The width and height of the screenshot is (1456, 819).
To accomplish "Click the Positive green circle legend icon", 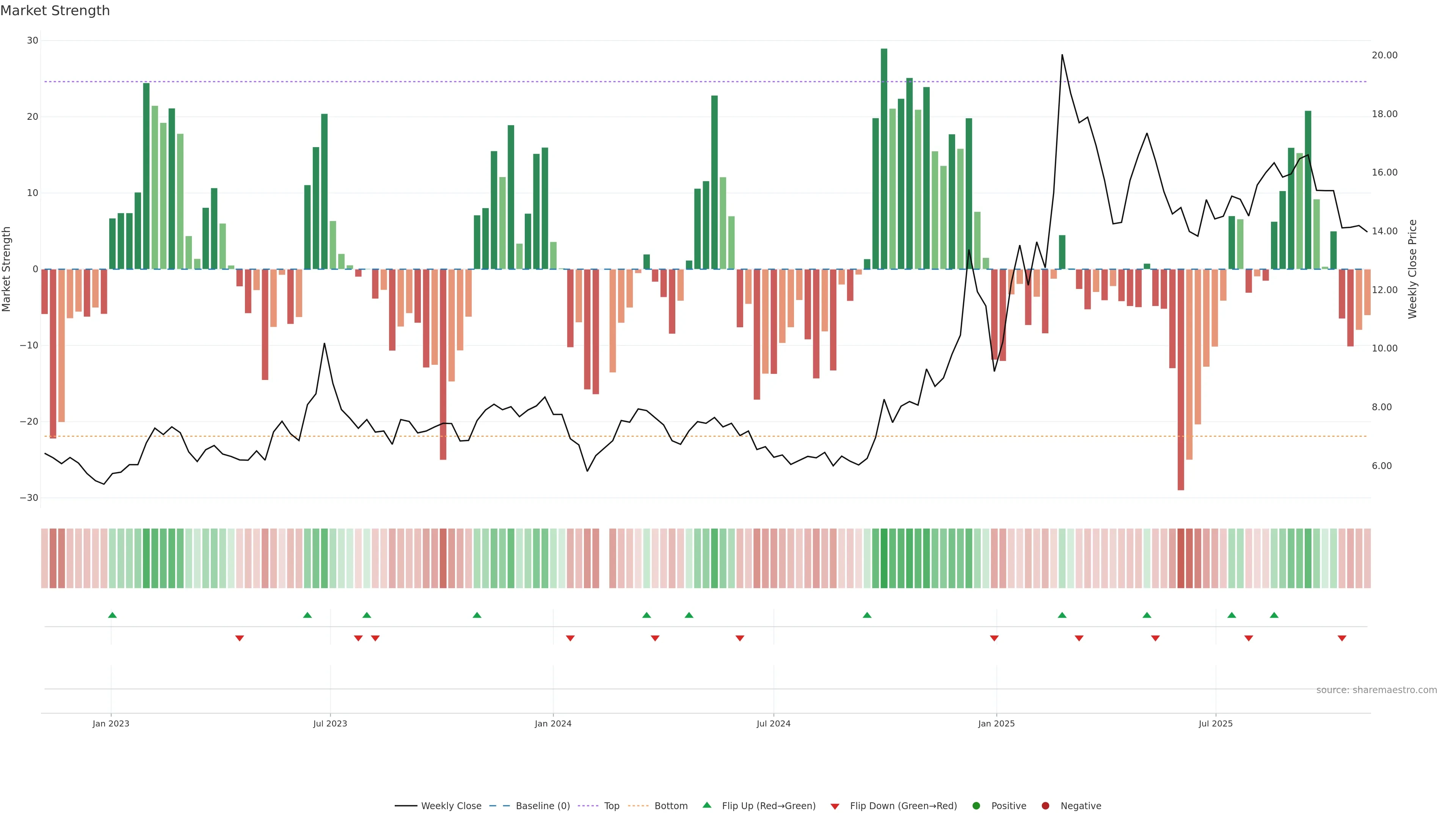I will point(976,805).
